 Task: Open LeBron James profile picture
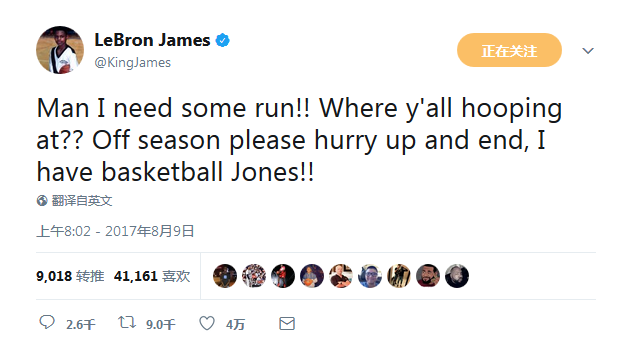point(60,50)
